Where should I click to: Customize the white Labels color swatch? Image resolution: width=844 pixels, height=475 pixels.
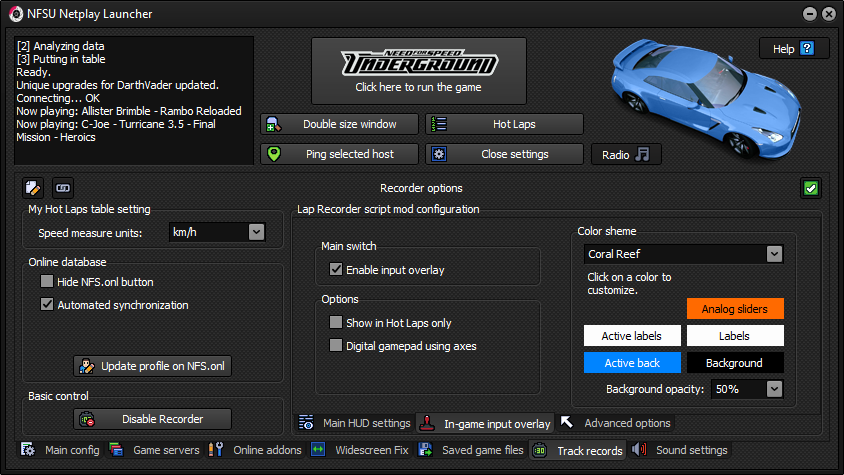tap(735, 336)
